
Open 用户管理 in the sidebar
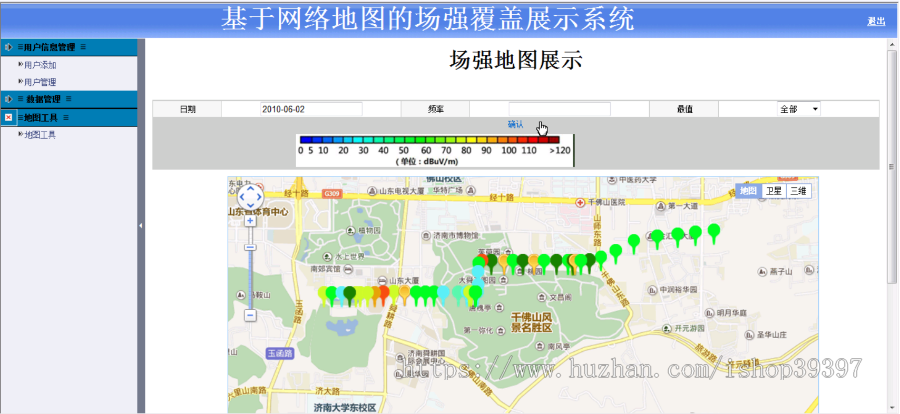tap(40, 82)
